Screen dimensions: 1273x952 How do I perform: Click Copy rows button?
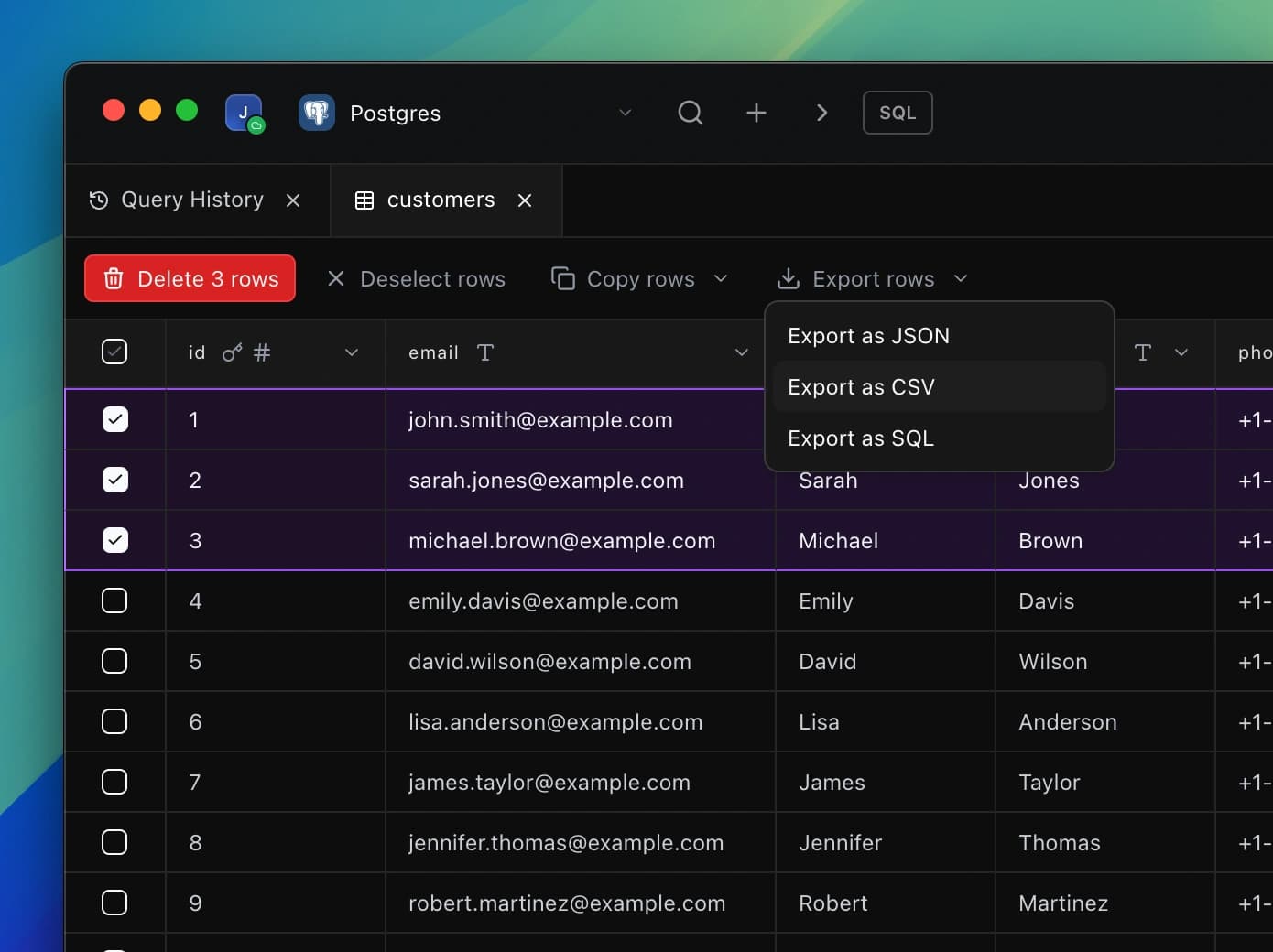tap(623, 278)
